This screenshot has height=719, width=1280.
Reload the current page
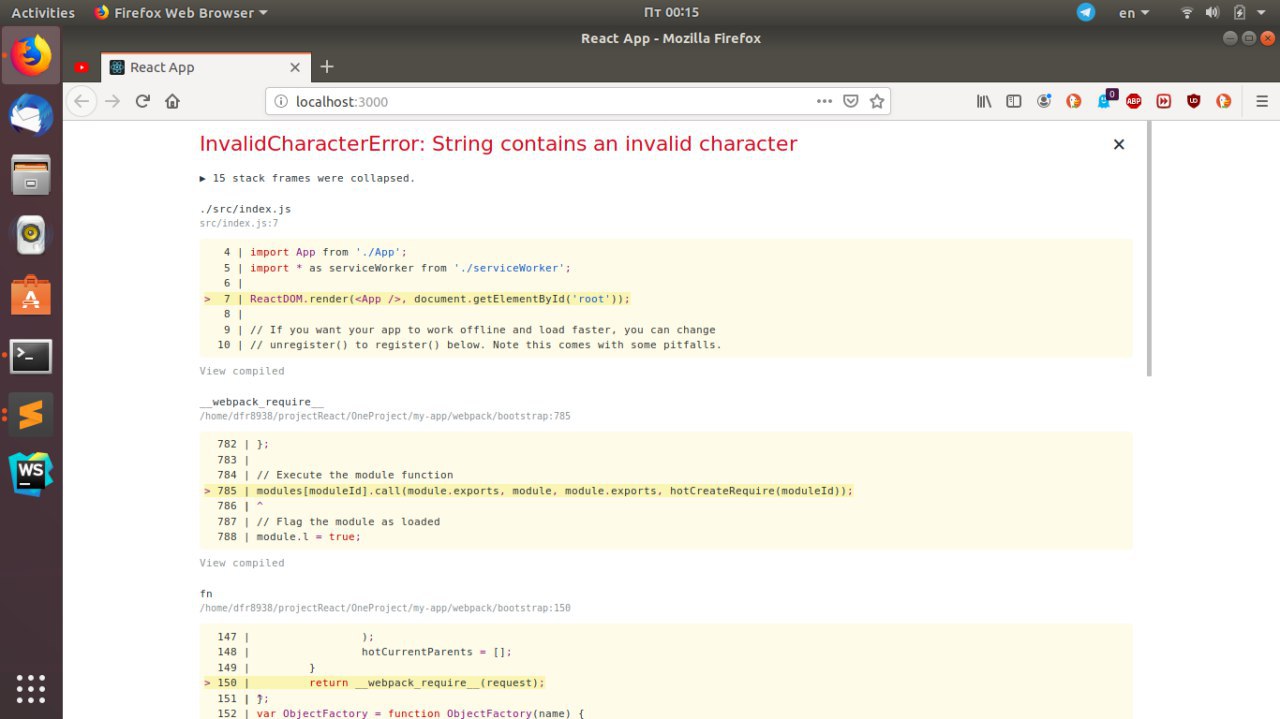pyautogui.click(x=143, y=101)
